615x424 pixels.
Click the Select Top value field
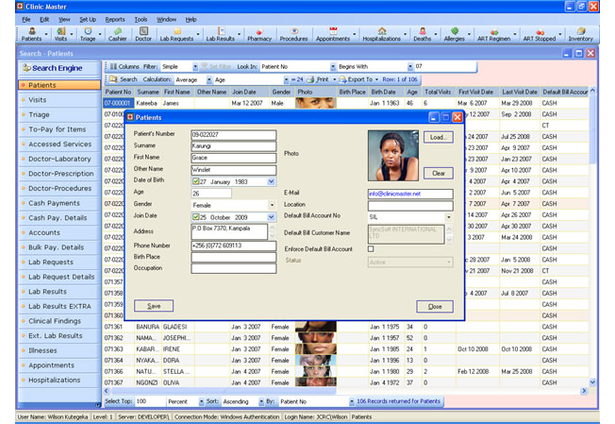149,402
